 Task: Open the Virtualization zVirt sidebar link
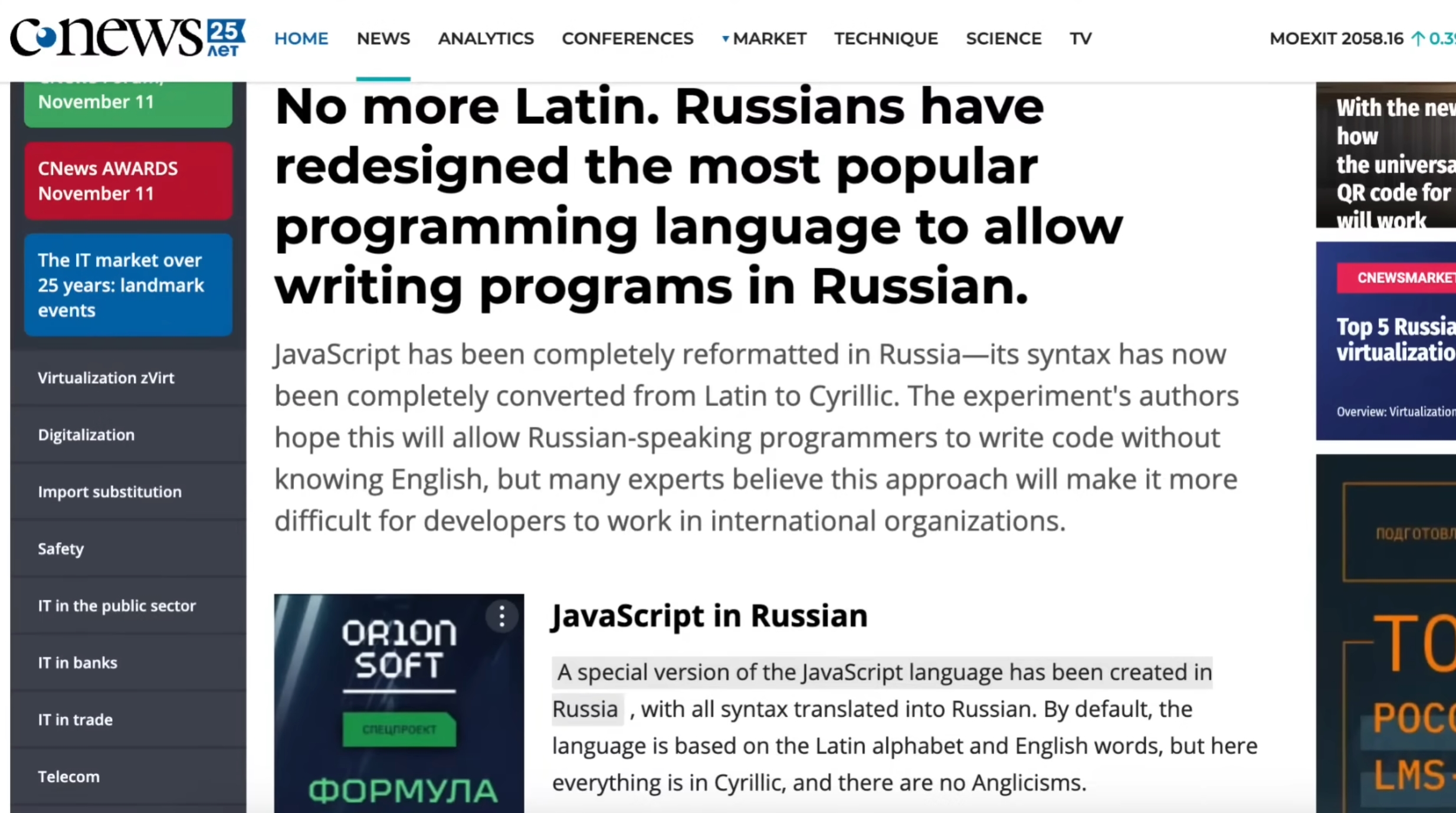coord(106,378)
